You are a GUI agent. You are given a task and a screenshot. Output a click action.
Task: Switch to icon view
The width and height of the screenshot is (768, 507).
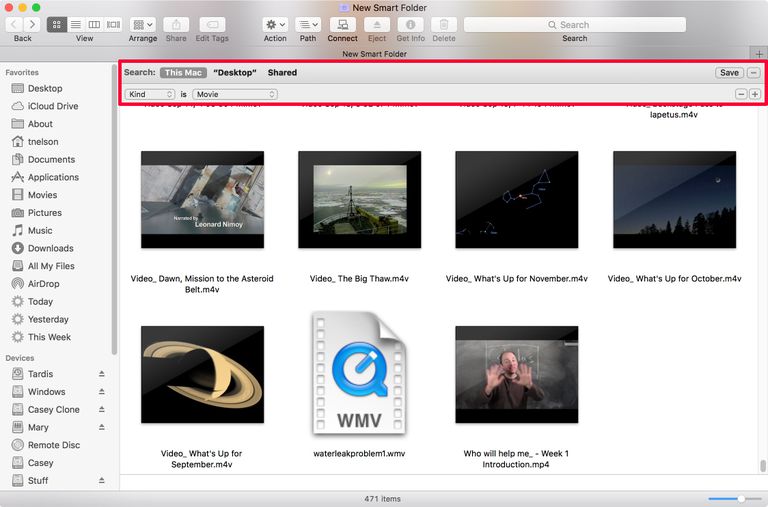coord(57,24)
